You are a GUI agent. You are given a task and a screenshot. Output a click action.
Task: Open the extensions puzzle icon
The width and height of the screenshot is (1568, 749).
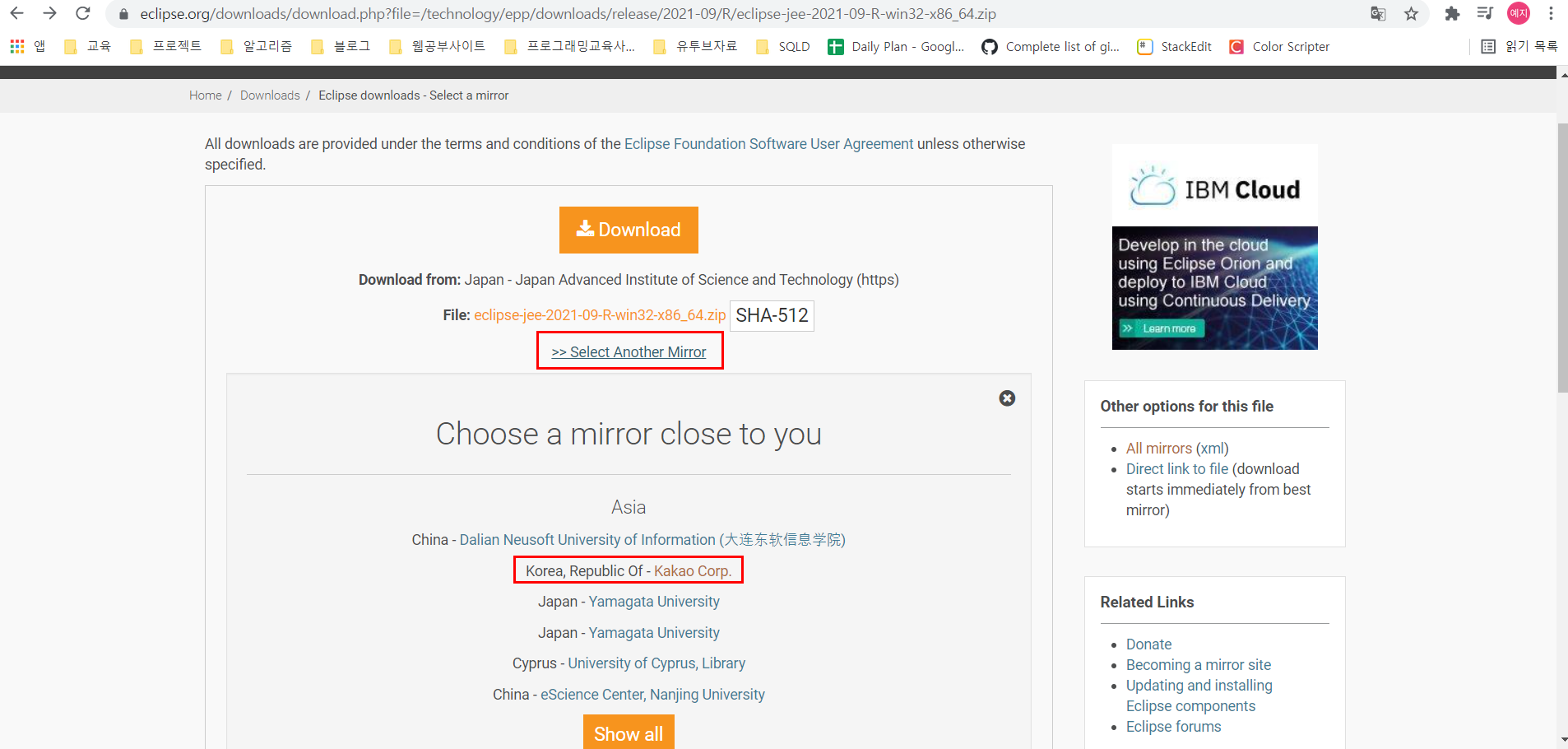[x=1452, y=13]
